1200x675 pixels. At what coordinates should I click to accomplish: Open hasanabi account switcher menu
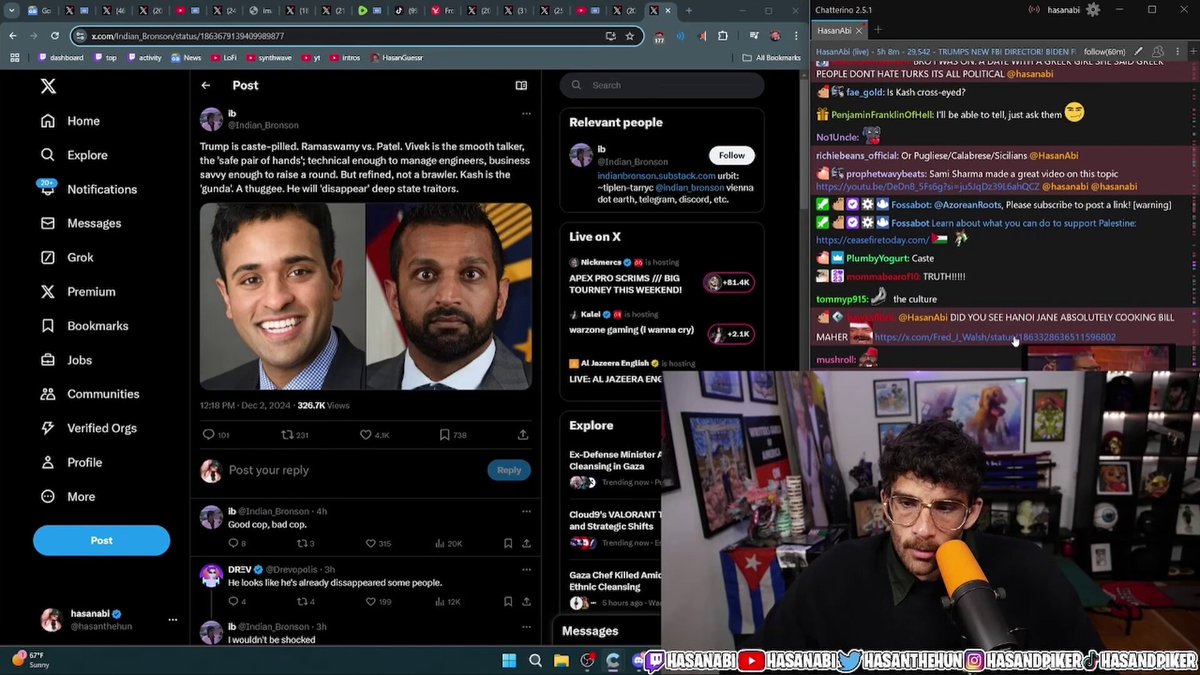point(172,619)
